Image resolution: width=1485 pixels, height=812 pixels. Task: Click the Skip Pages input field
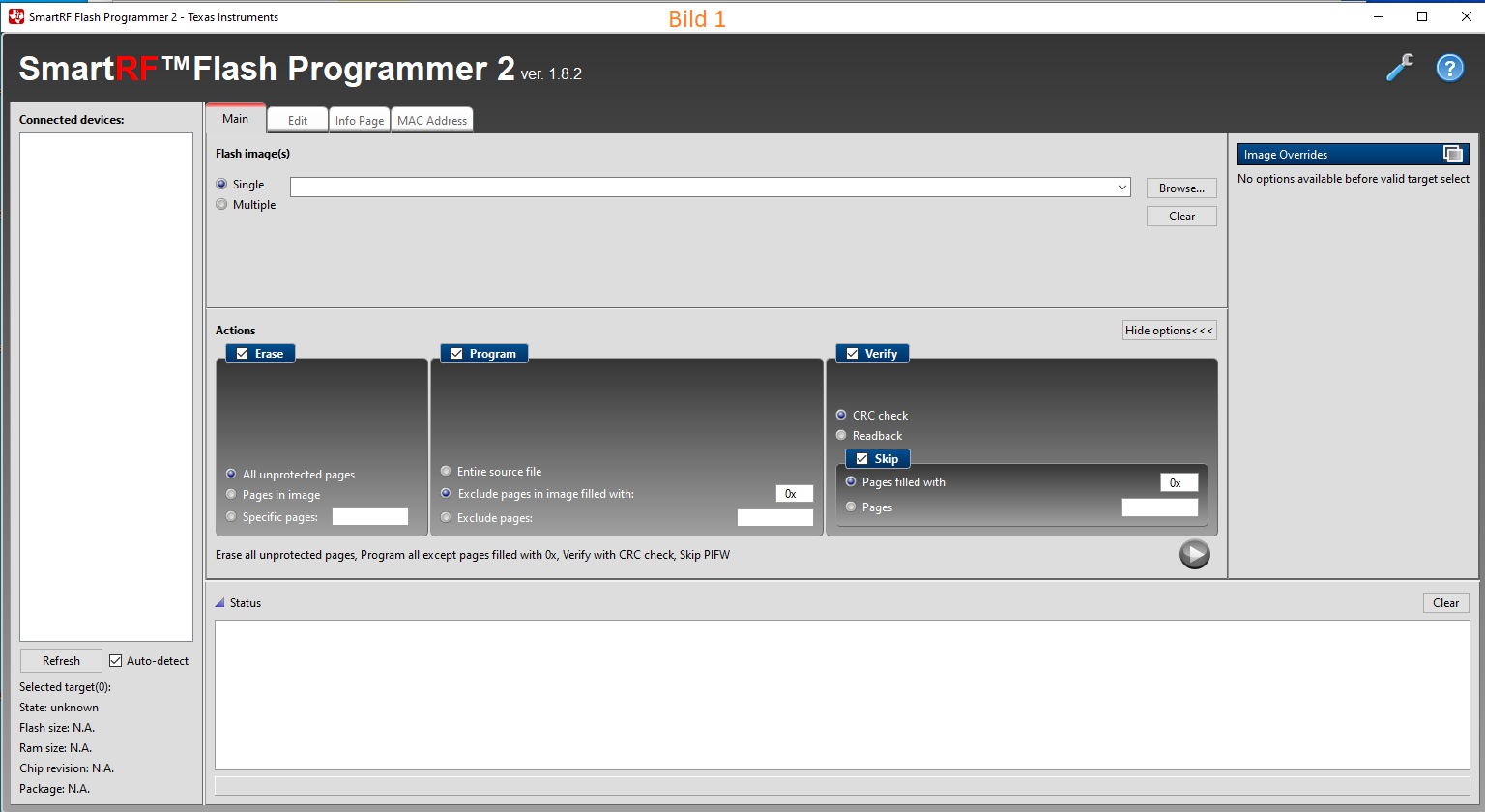(1159, 507)
